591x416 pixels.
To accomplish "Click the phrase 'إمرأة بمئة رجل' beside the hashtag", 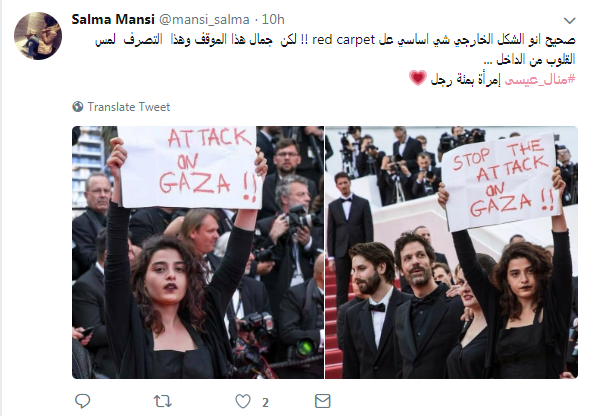I will [465, 80].
